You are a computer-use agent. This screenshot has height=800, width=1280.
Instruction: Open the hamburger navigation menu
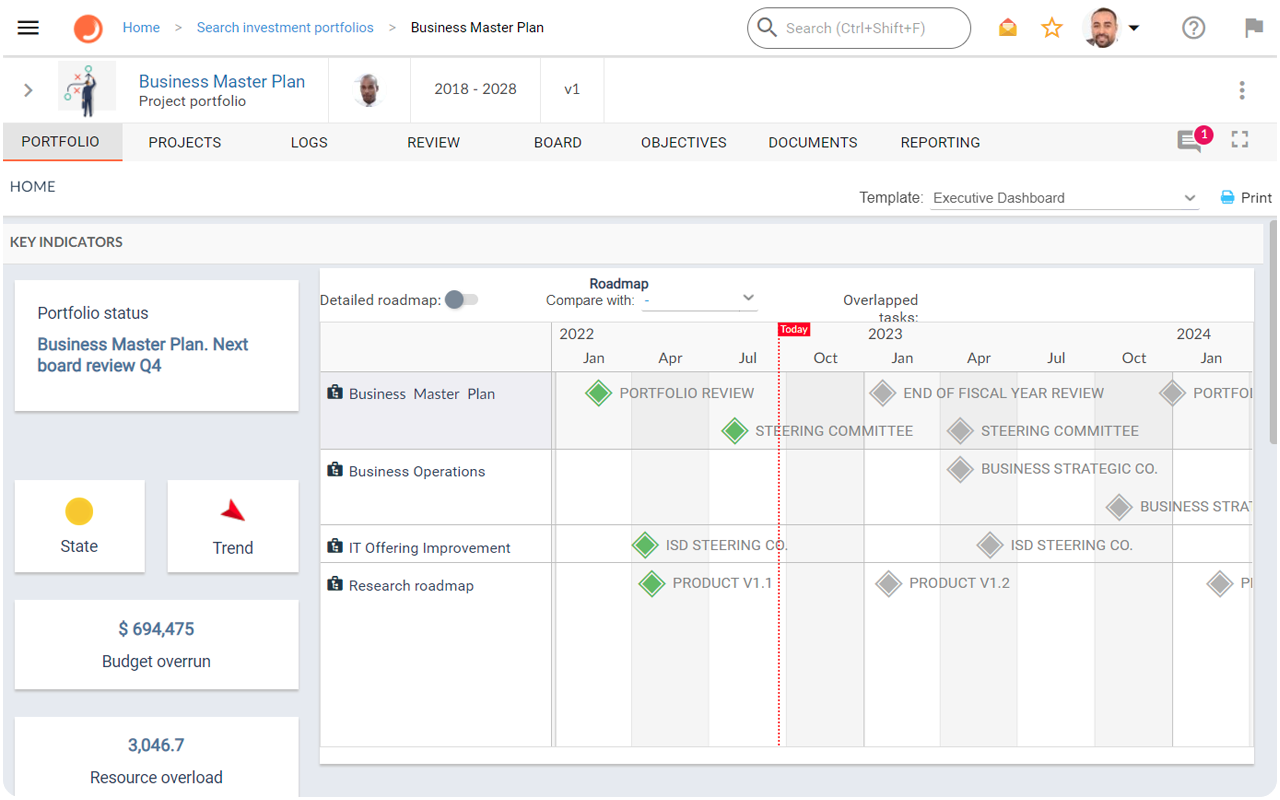click(x=27, y=27)
